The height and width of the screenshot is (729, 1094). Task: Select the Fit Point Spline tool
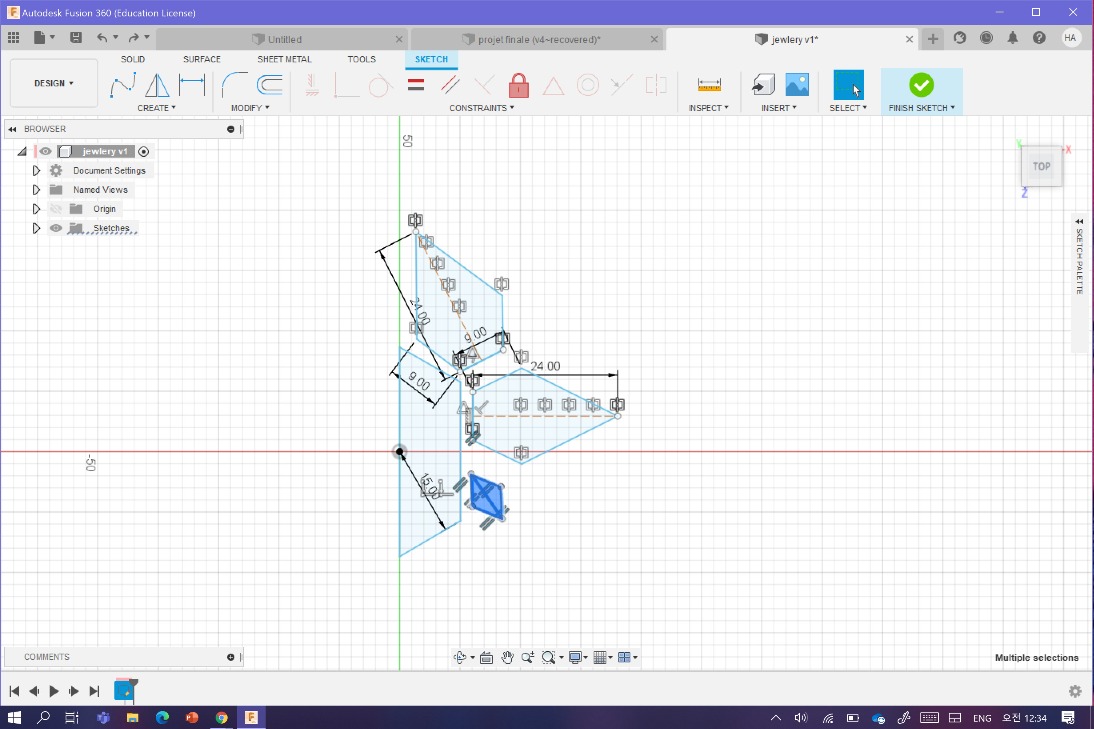point(123,85)
